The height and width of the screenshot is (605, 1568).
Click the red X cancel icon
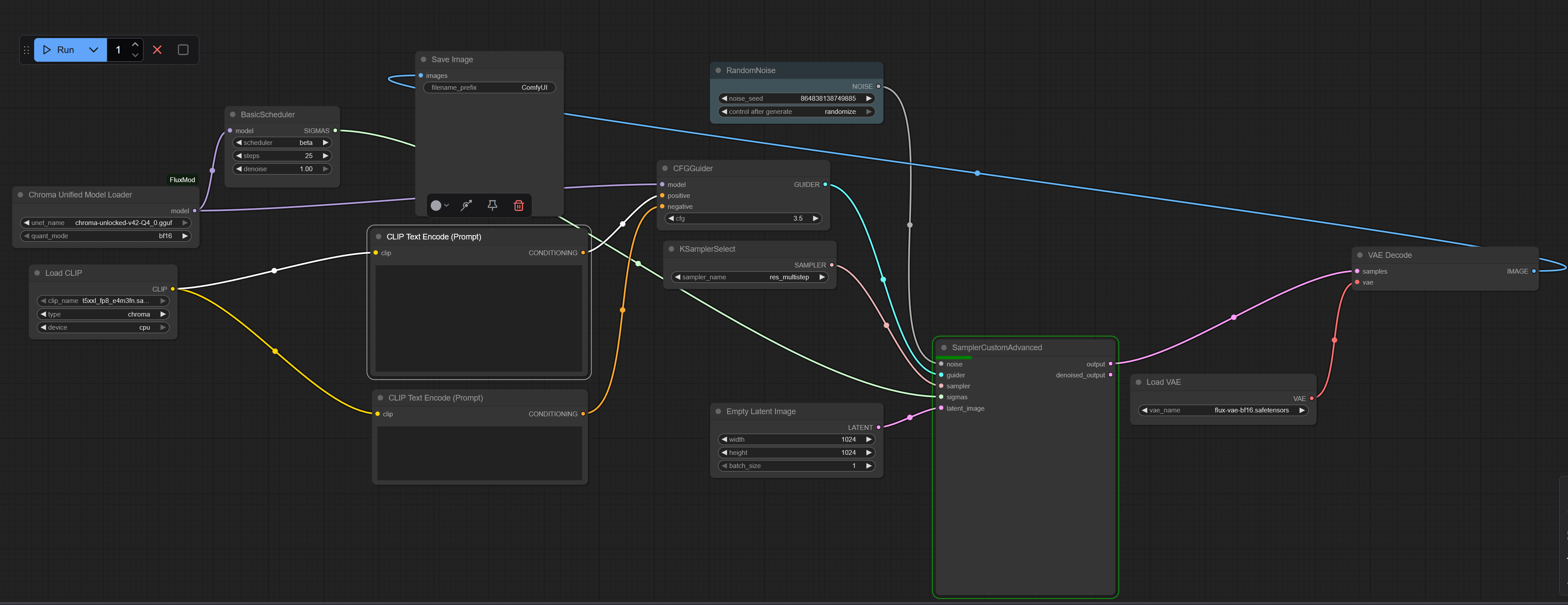pyautogui.click(x=157, y=50)
